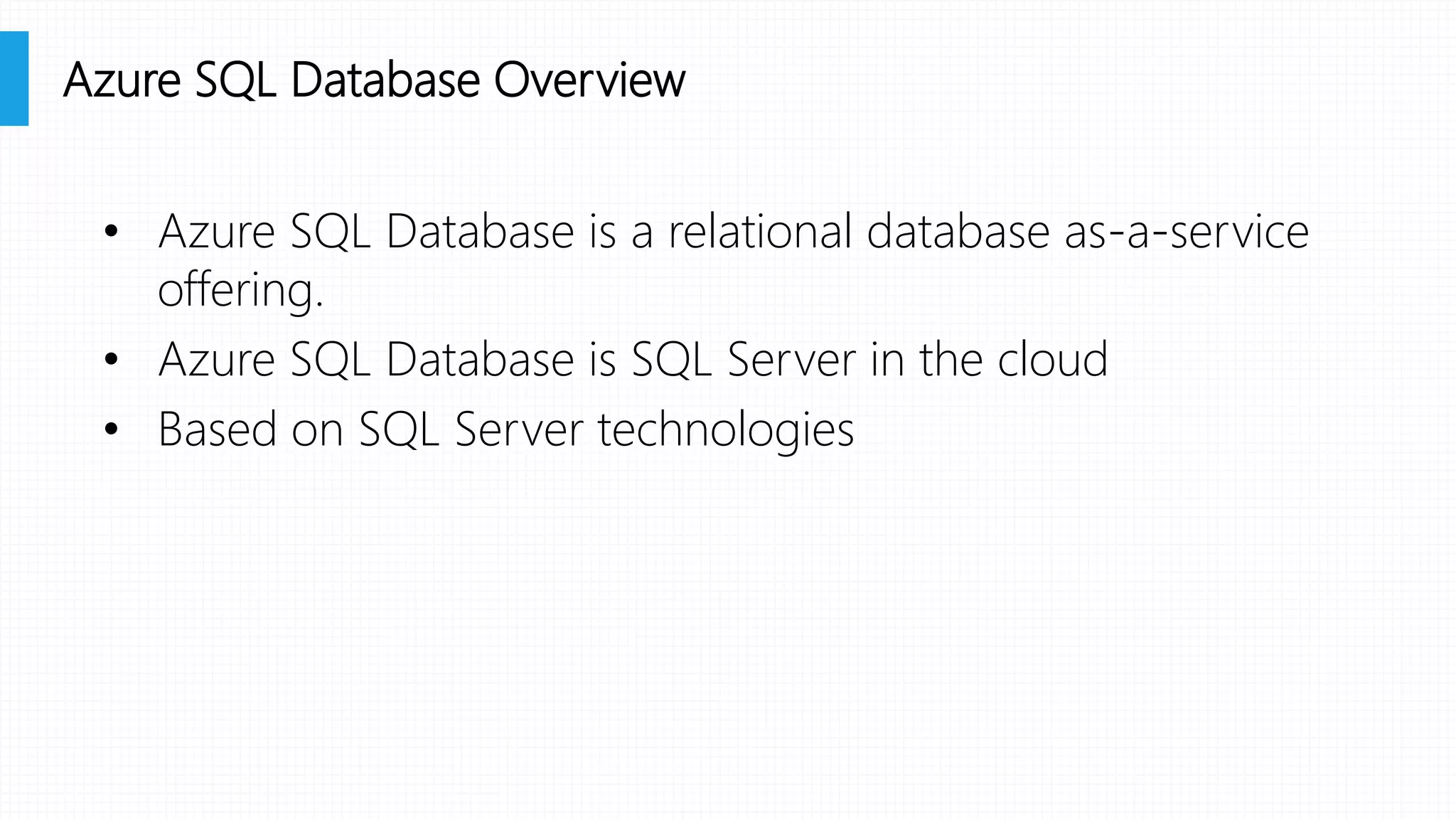This screenshot has height=819, width=1456.
Task: Click the phrase 'as-a-service' in first bullet
Action: [x=1187, y=232]
